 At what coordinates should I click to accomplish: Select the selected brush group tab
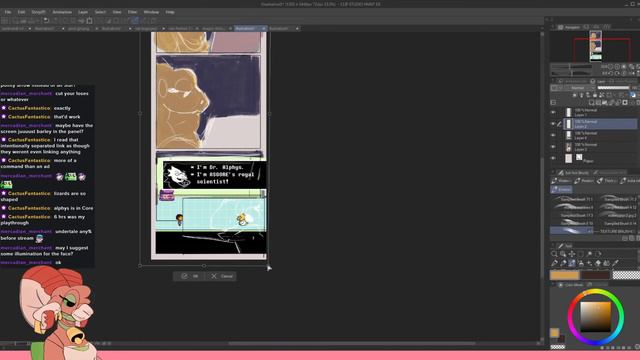coord(561,189)
